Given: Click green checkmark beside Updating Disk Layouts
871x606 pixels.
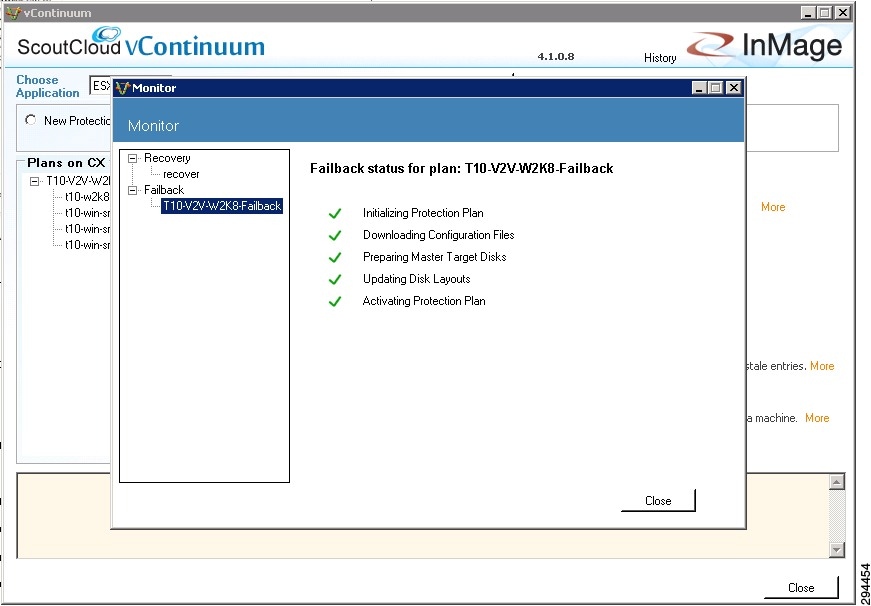Looking at the screenshot, I should (334, 279).
